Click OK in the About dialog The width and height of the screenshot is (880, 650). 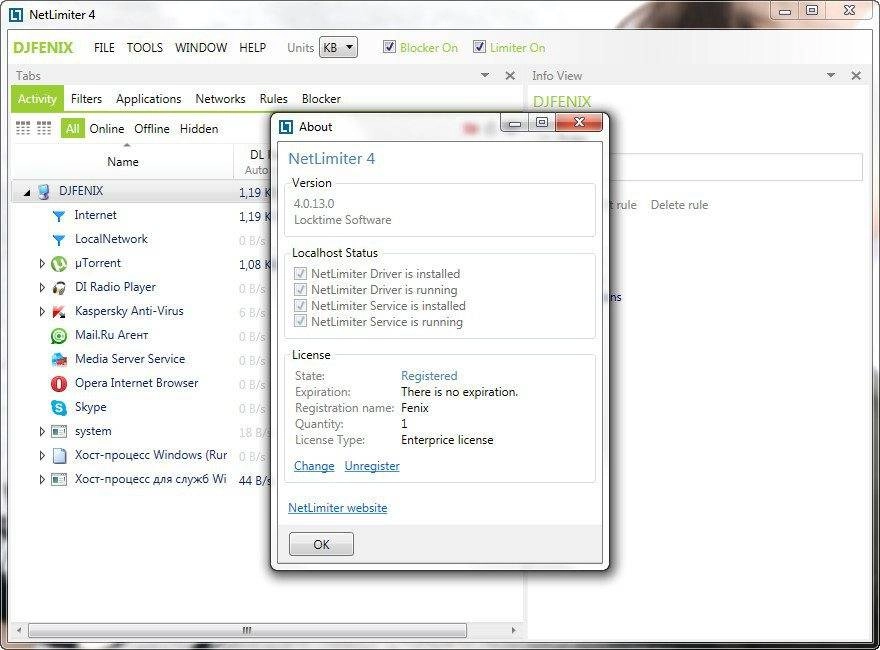tap(321, 544)
